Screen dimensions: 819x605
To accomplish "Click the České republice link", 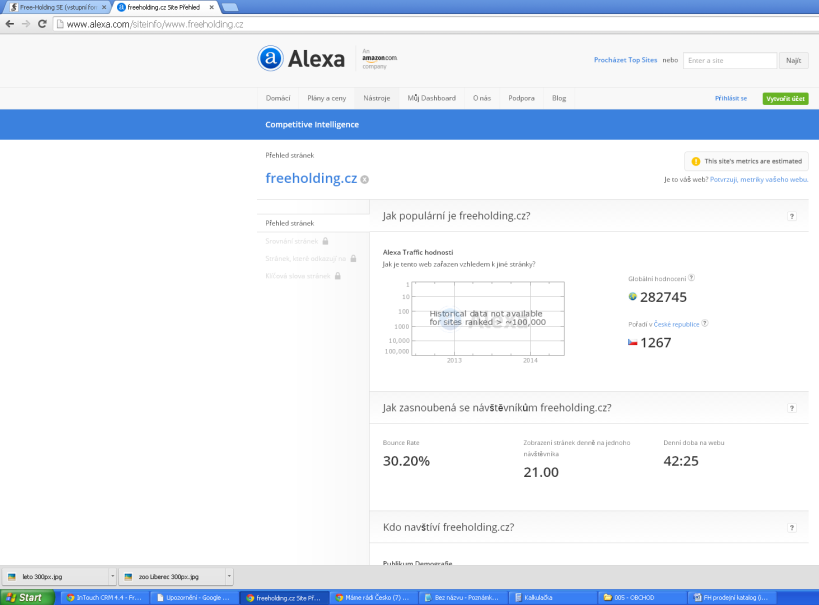I will coord(676,324).
